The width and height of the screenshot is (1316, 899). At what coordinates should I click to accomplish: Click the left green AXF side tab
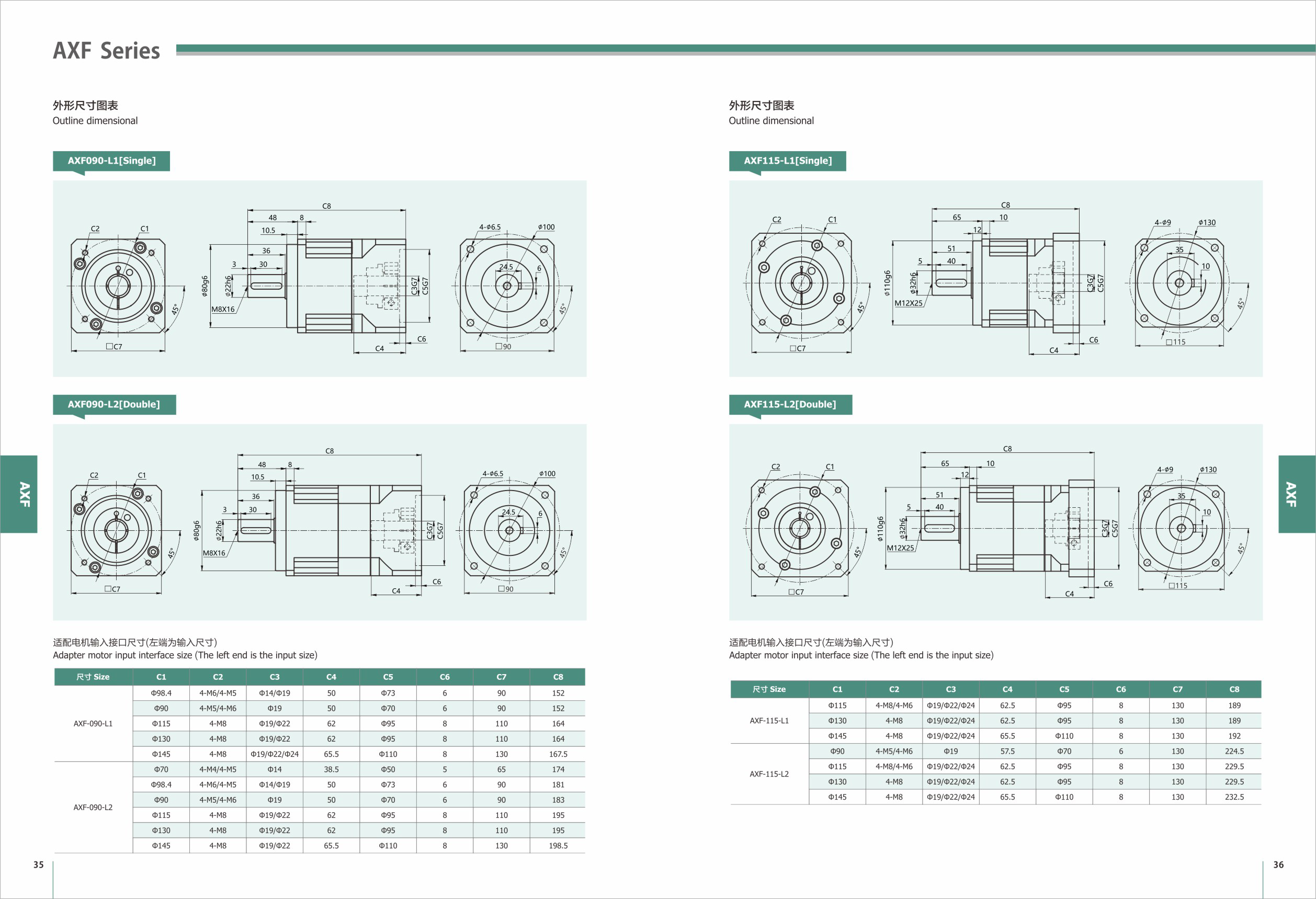pyautogui.click(x=19, y=494)
